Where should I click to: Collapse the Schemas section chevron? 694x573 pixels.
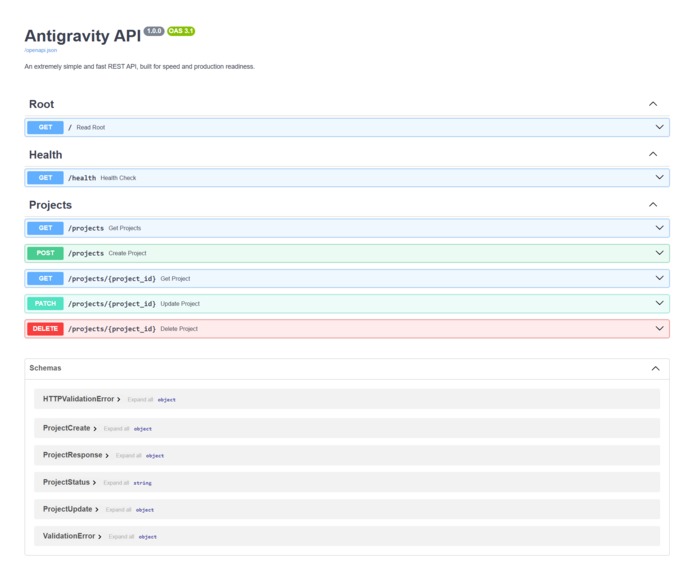(655, 368)
